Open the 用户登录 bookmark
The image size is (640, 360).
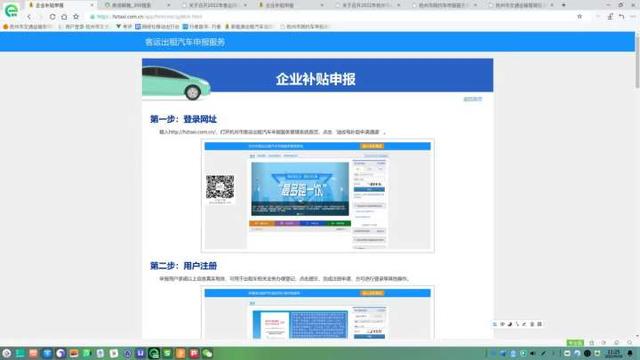click(84, 27)
